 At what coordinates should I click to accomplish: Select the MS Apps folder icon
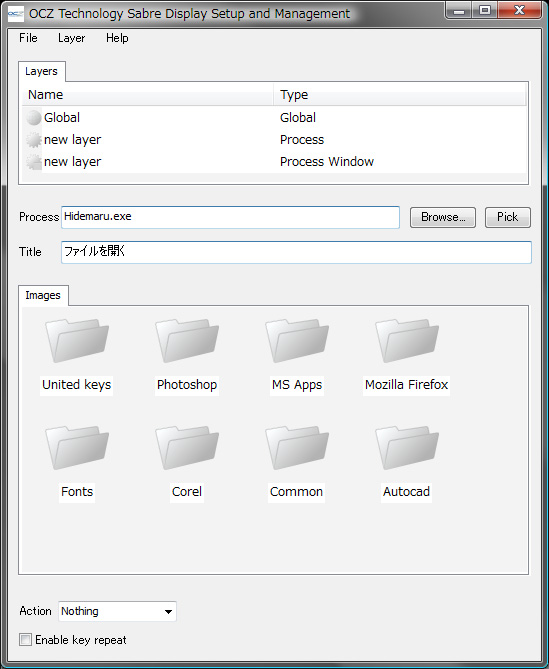297,340
